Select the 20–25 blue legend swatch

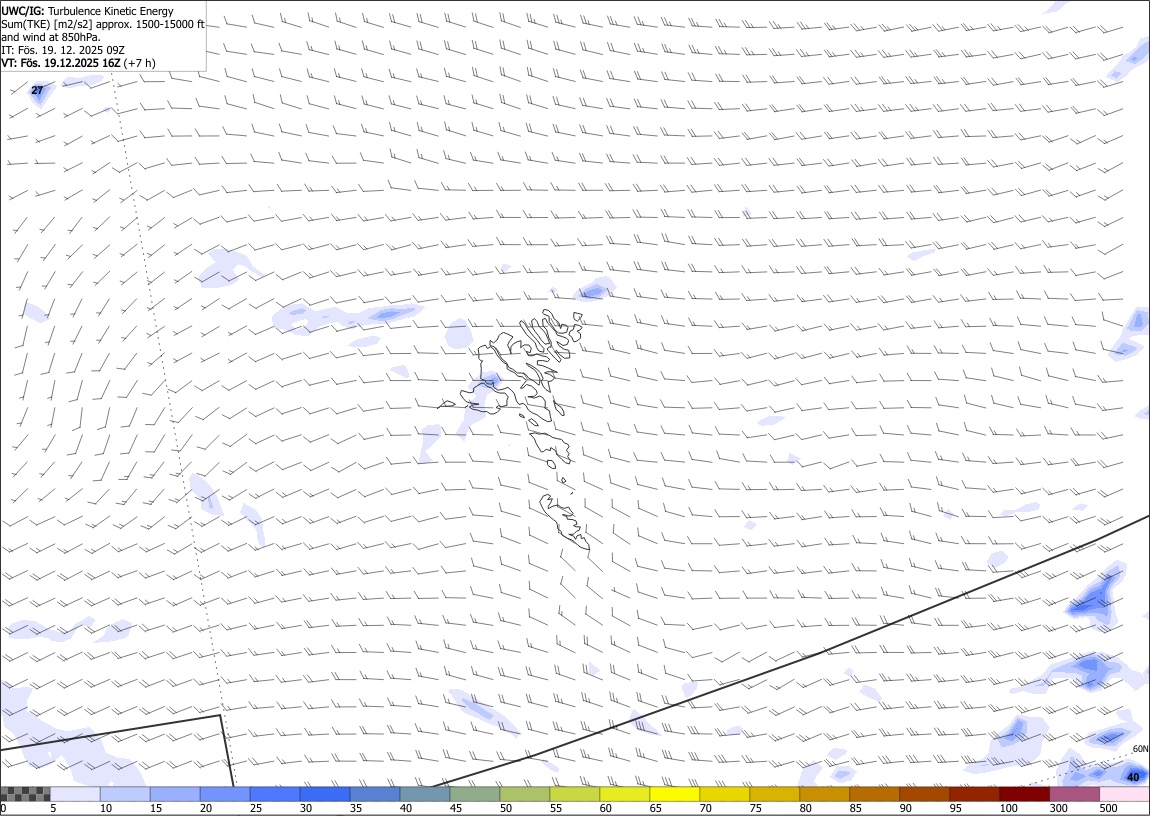224,794
